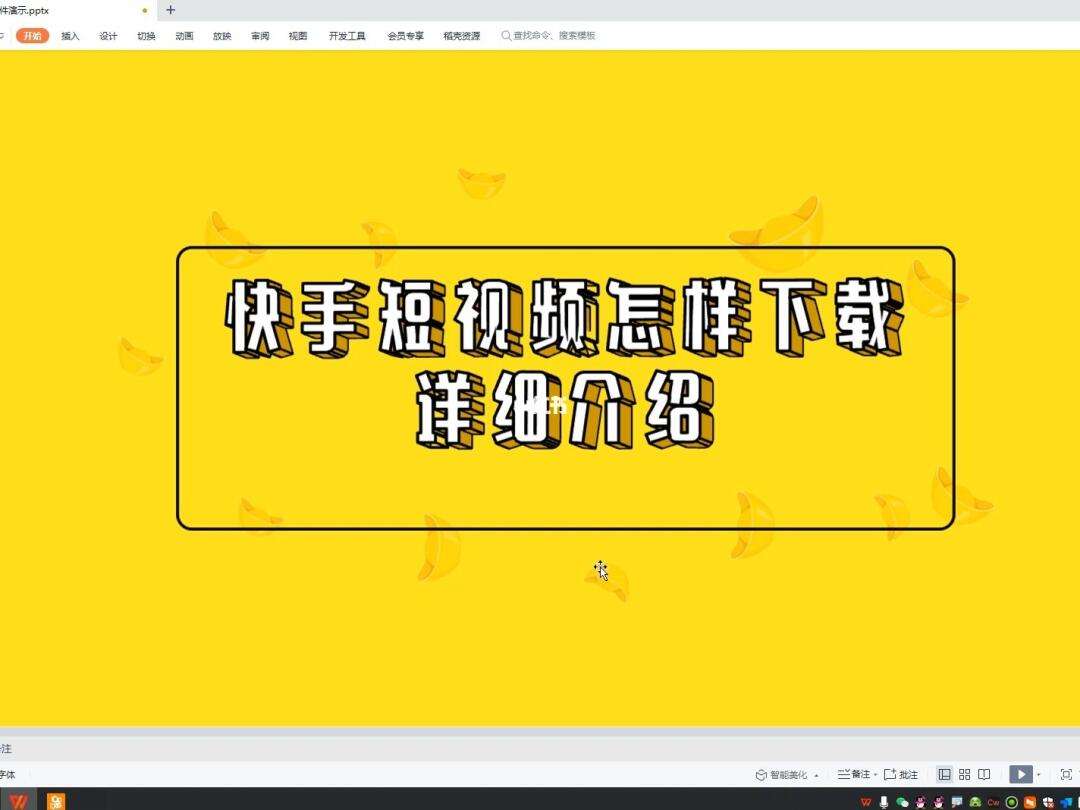
Task: Click the microphone tray icon
Action: coord(884,802)
